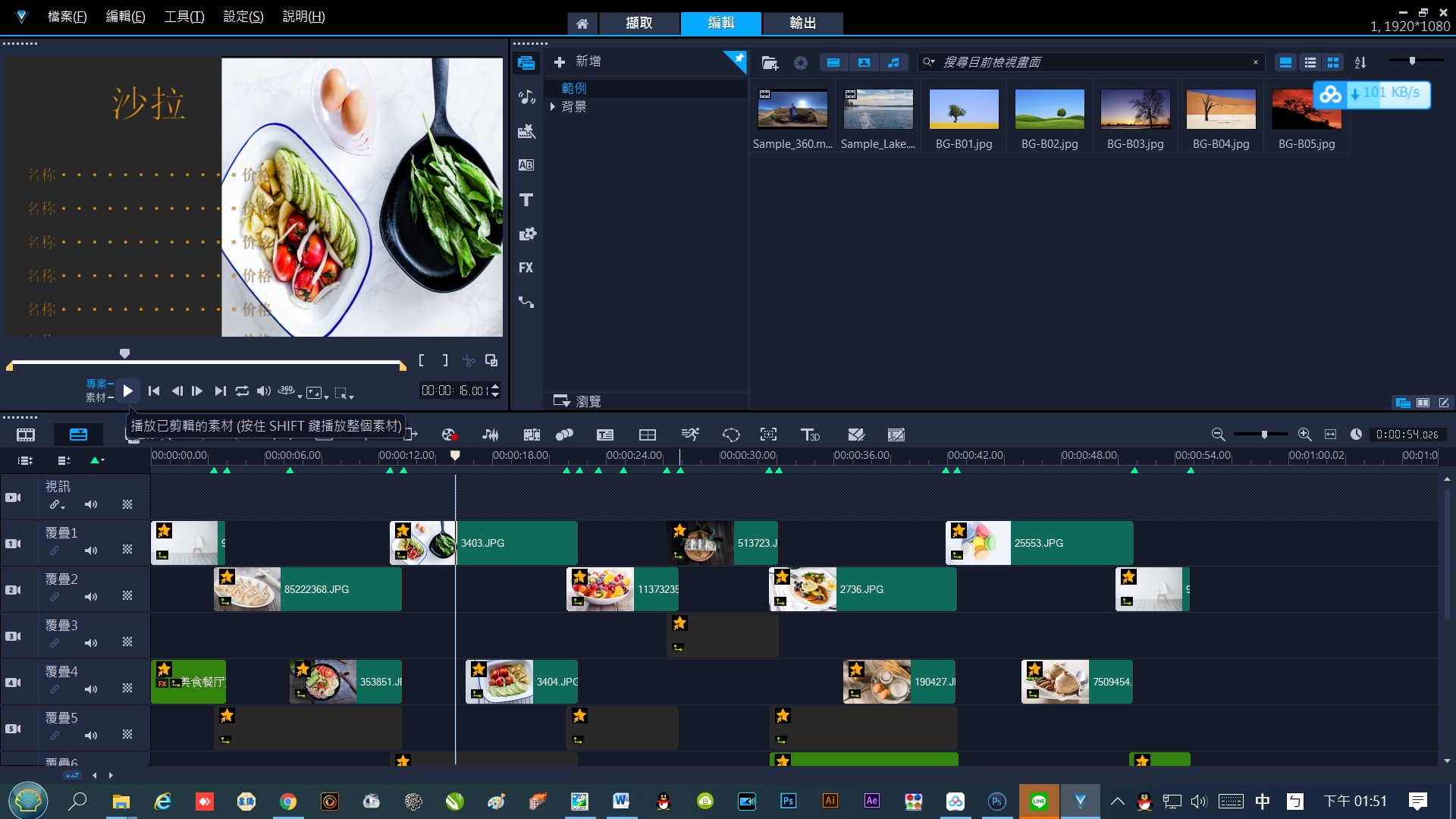Open the 3D Title Editor tool
The height and width of the screenshot is (819, 1456).
[810, 435]
